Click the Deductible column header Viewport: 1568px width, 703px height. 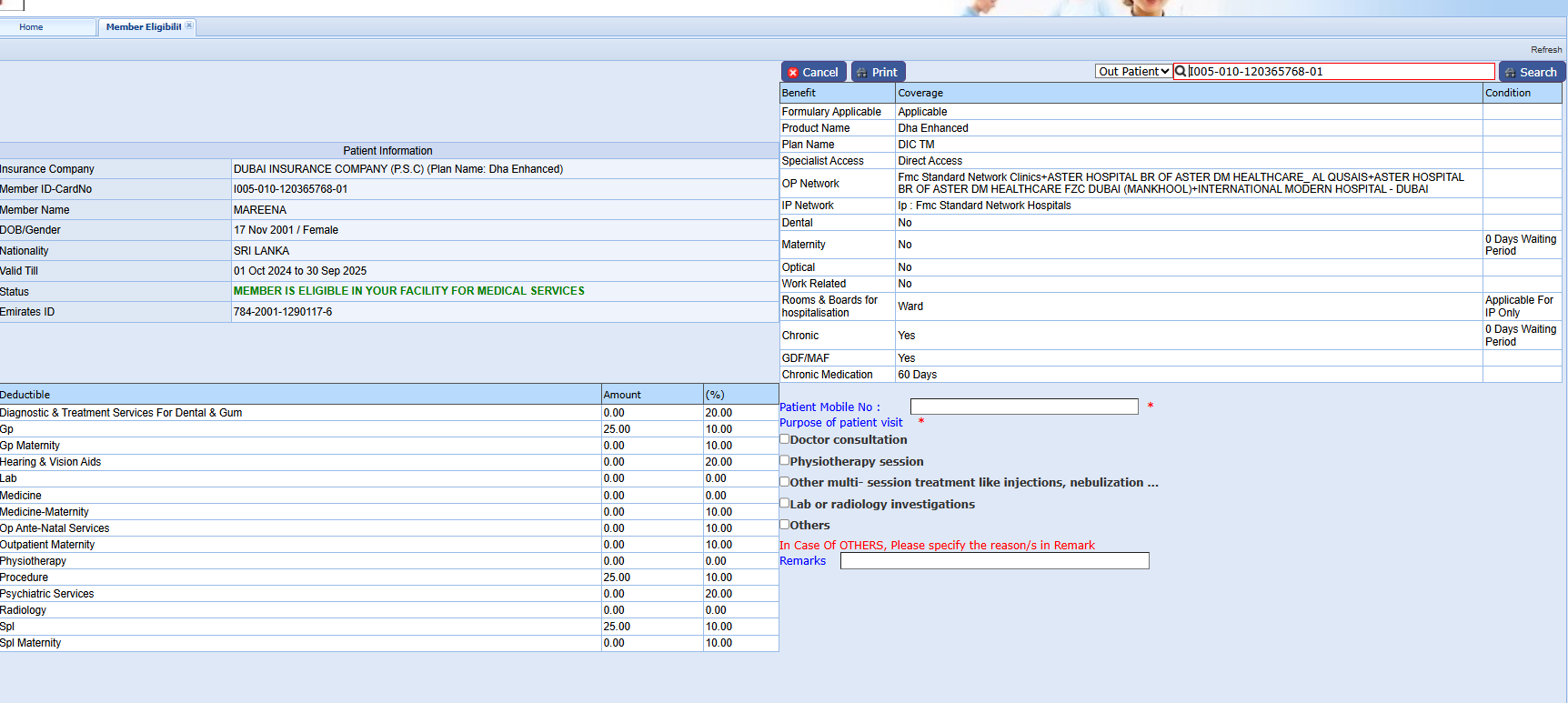[x=25, y=395]
